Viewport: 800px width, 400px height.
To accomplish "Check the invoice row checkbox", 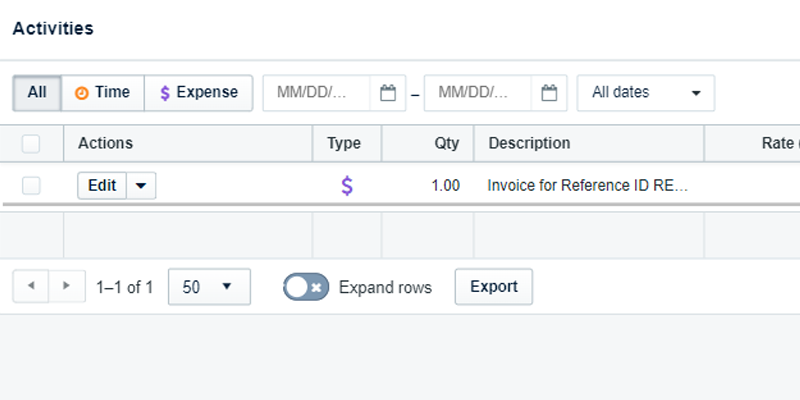I will (x=31, y=185).
